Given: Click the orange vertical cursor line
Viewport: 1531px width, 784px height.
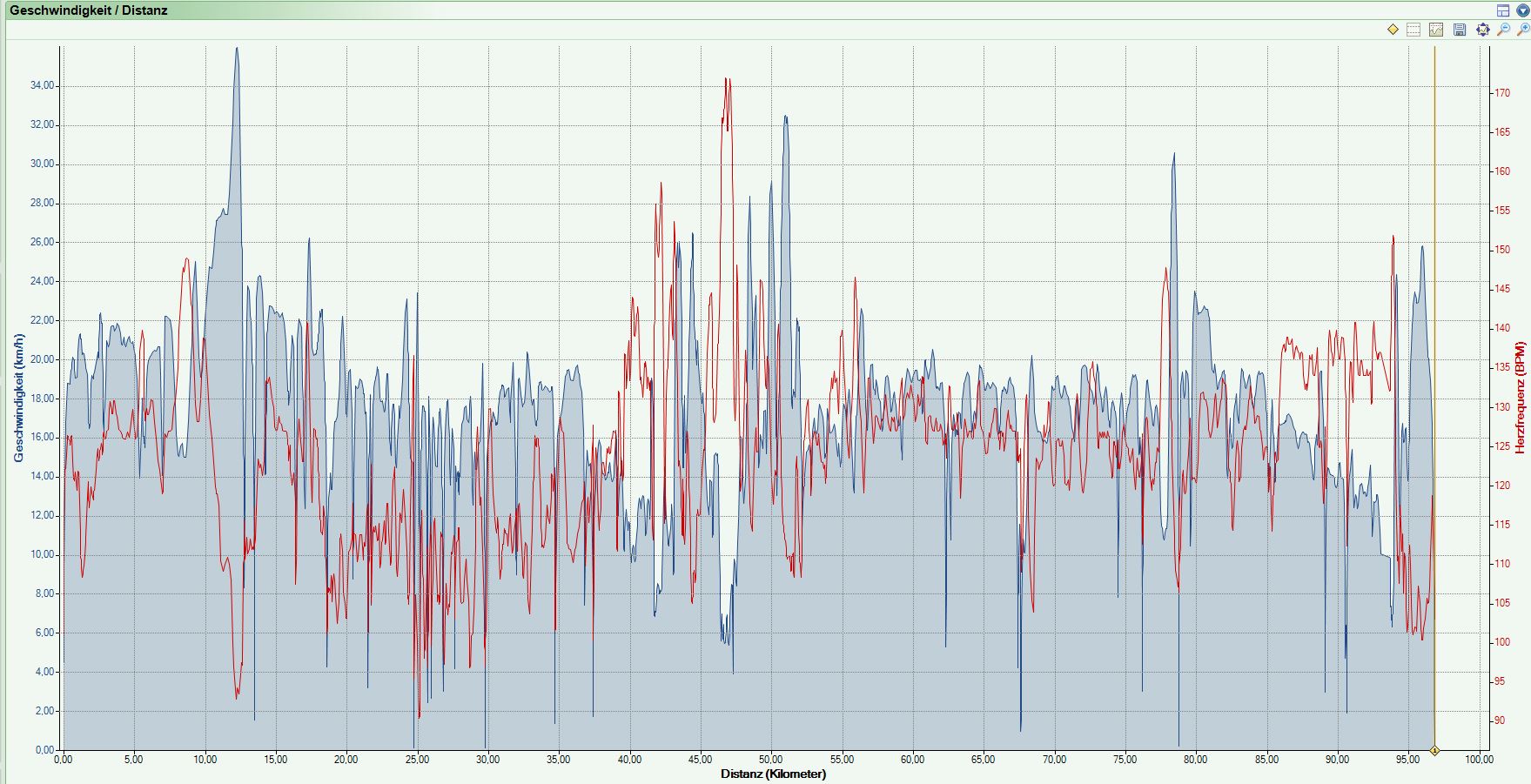Looking at the screenshot, I should click(x=1434, y=348).
